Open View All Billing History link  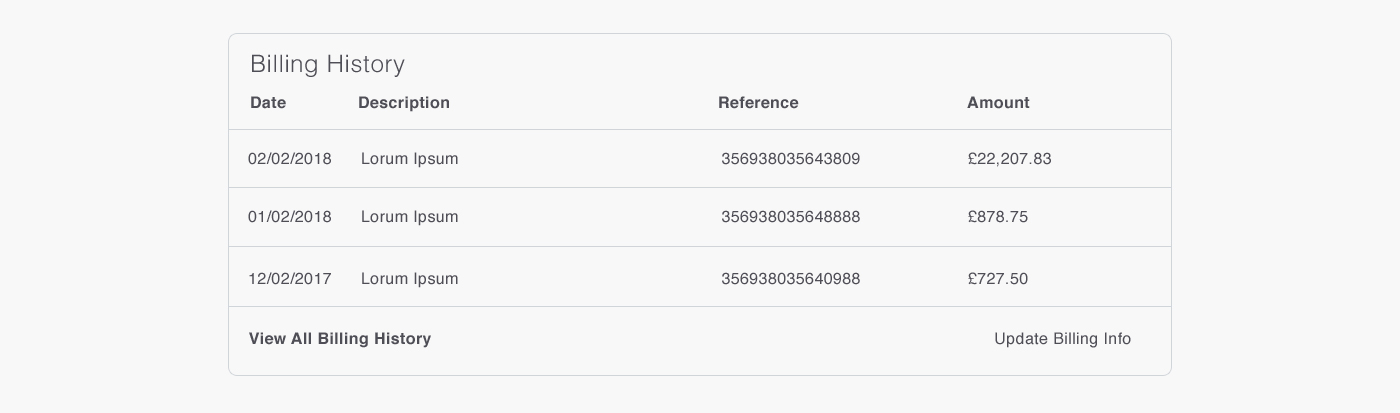coord(340,339)
